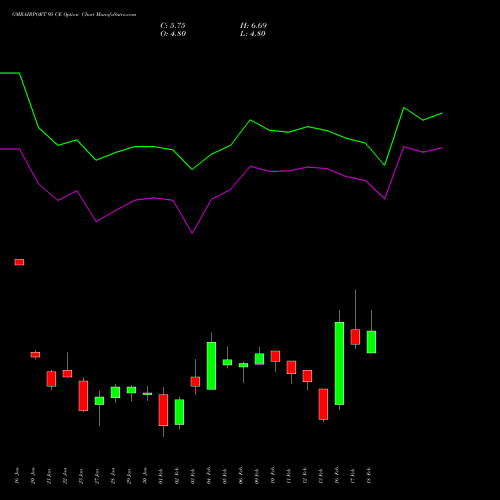Click the green candle above 02 Feb
500x500 pixels.
[x=179, y=412]
